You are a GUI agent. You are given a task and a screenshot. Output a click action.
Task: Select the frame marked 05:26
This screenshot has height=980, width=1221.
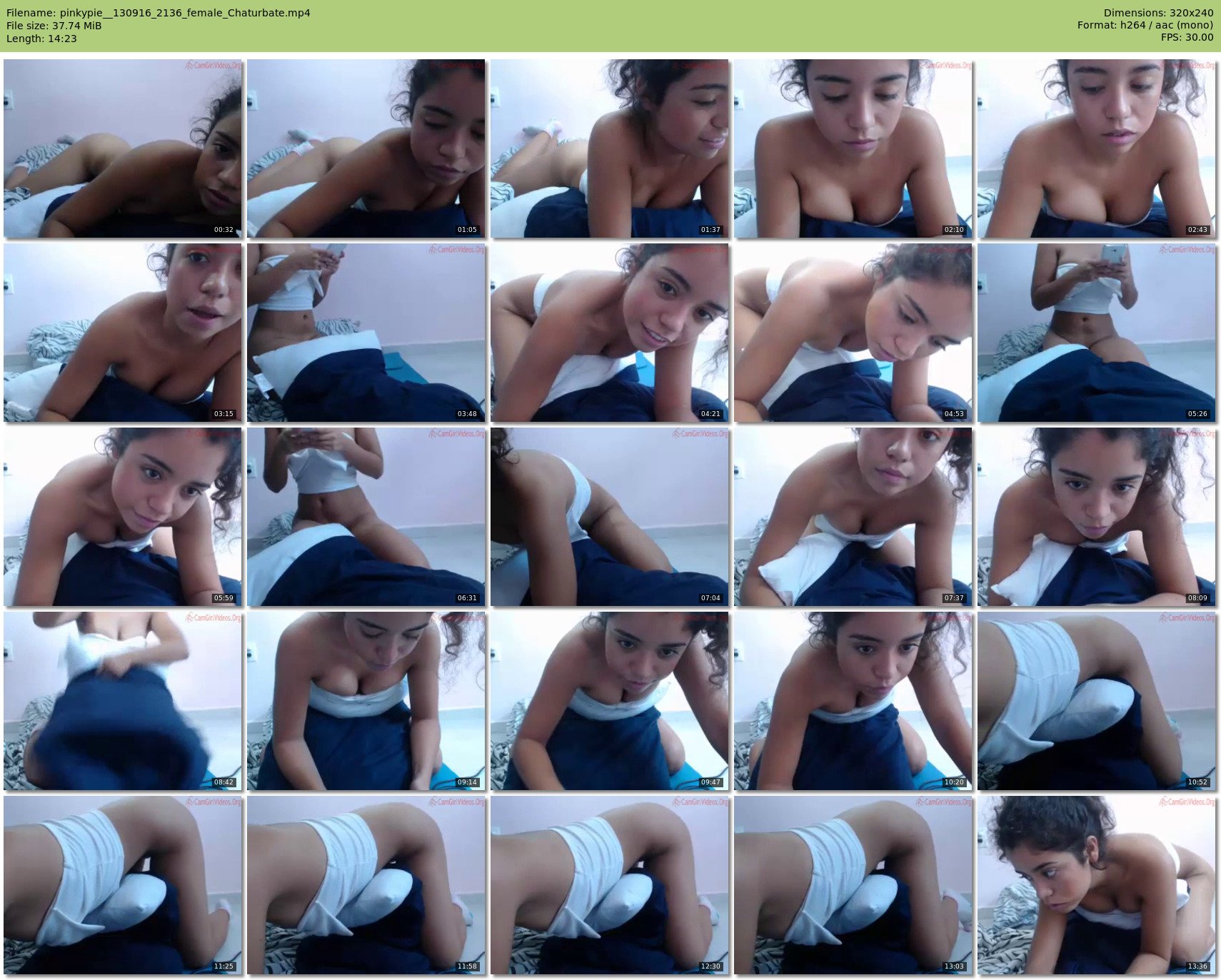pyautogui.click(x=1097, y=333)
